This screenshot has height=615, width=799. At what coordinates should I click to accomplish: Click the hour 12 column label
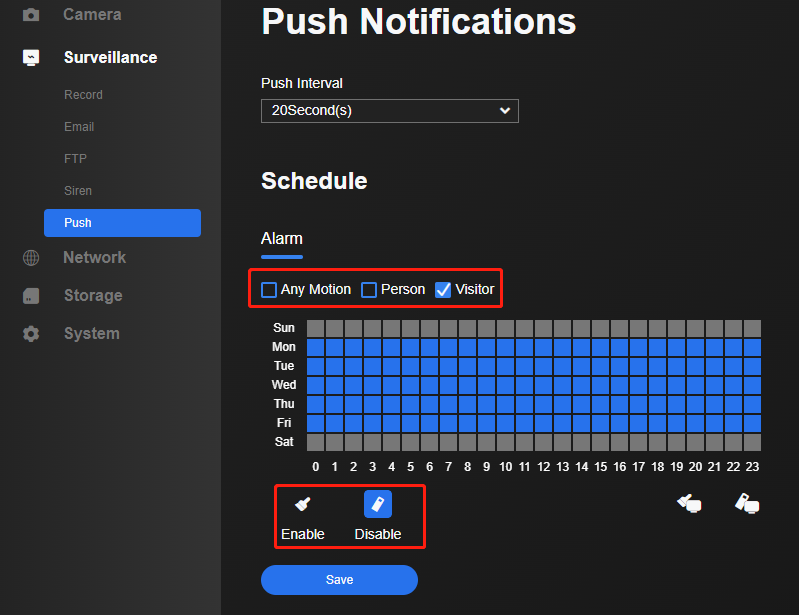point(543,467)
